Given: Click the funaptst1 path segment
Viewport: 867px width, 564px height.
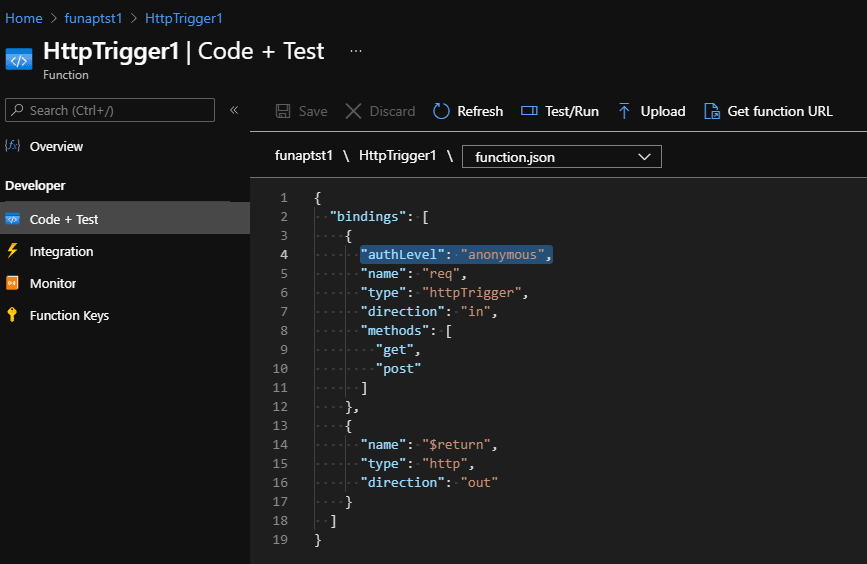Looking at the screenshot, I should [x=304, y=156].
